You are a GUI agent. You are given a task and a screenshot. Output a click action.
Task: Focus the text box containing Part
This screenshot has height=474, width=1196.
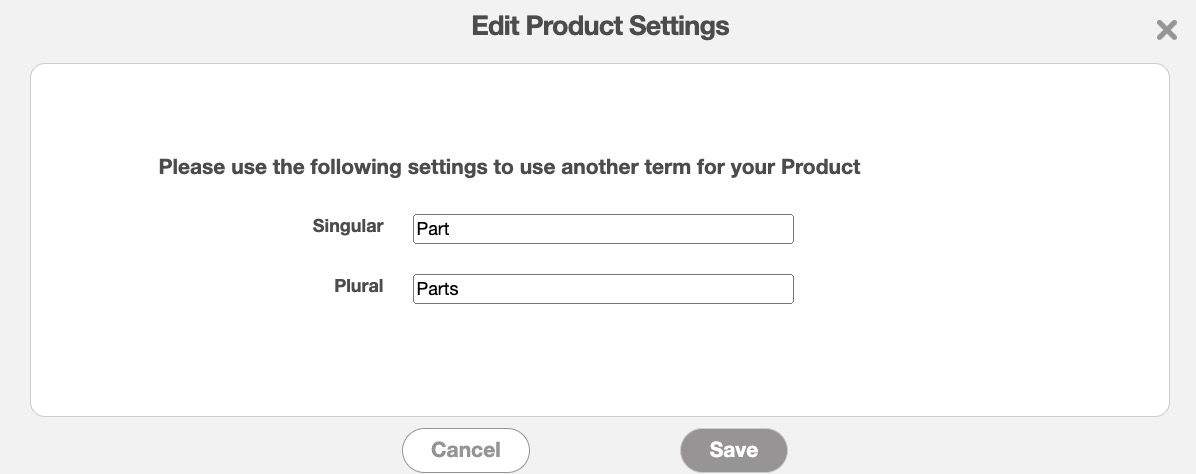pyautogui.click(x=603, y=229)
